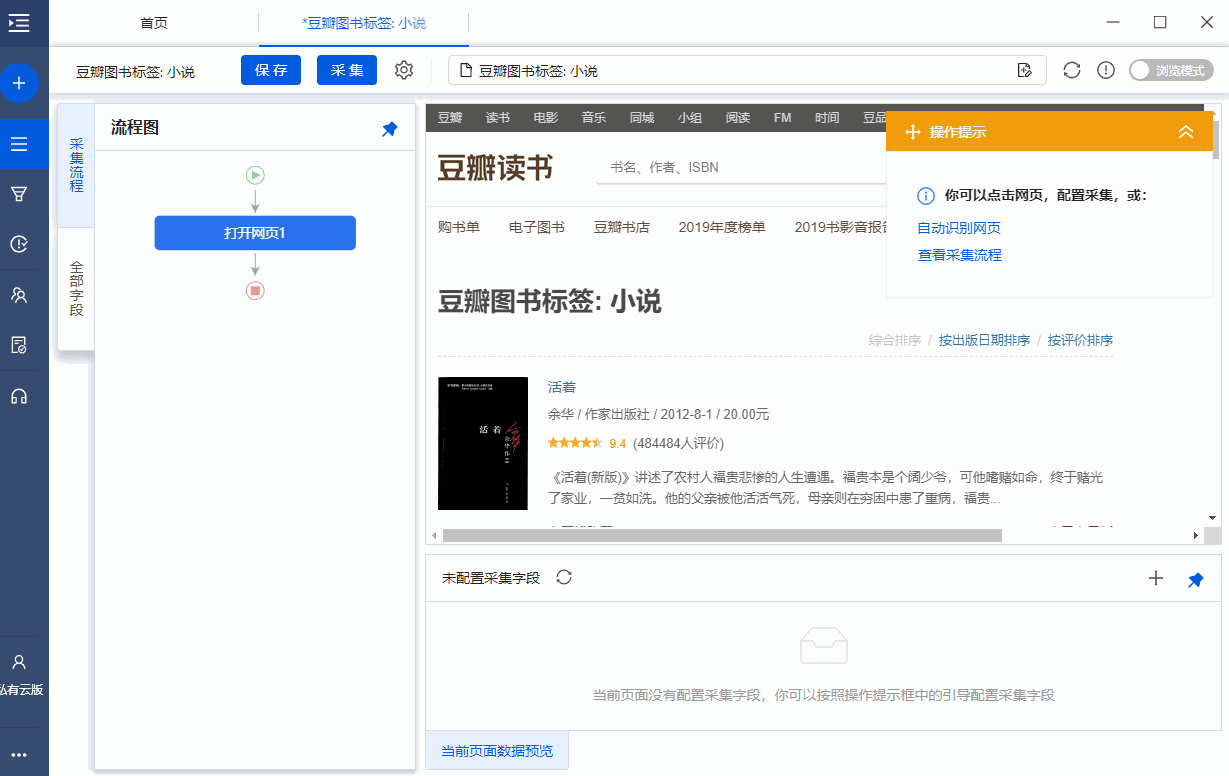Click 时间 in the site navigation bar
Viewport: 1229px width, 776px height.
pyautogui.click(x=827, y=118)
